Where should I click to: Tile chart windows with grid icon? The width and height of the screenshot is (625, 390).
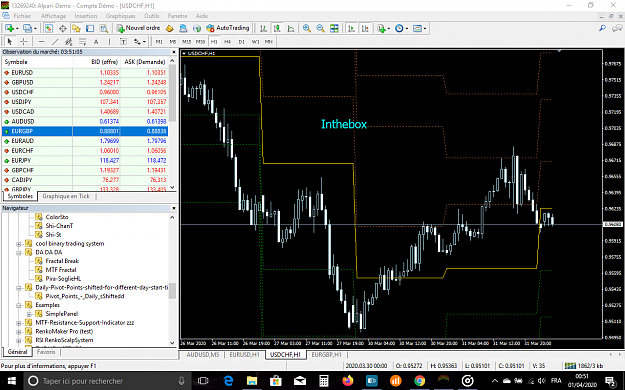[x=334, y=28]
